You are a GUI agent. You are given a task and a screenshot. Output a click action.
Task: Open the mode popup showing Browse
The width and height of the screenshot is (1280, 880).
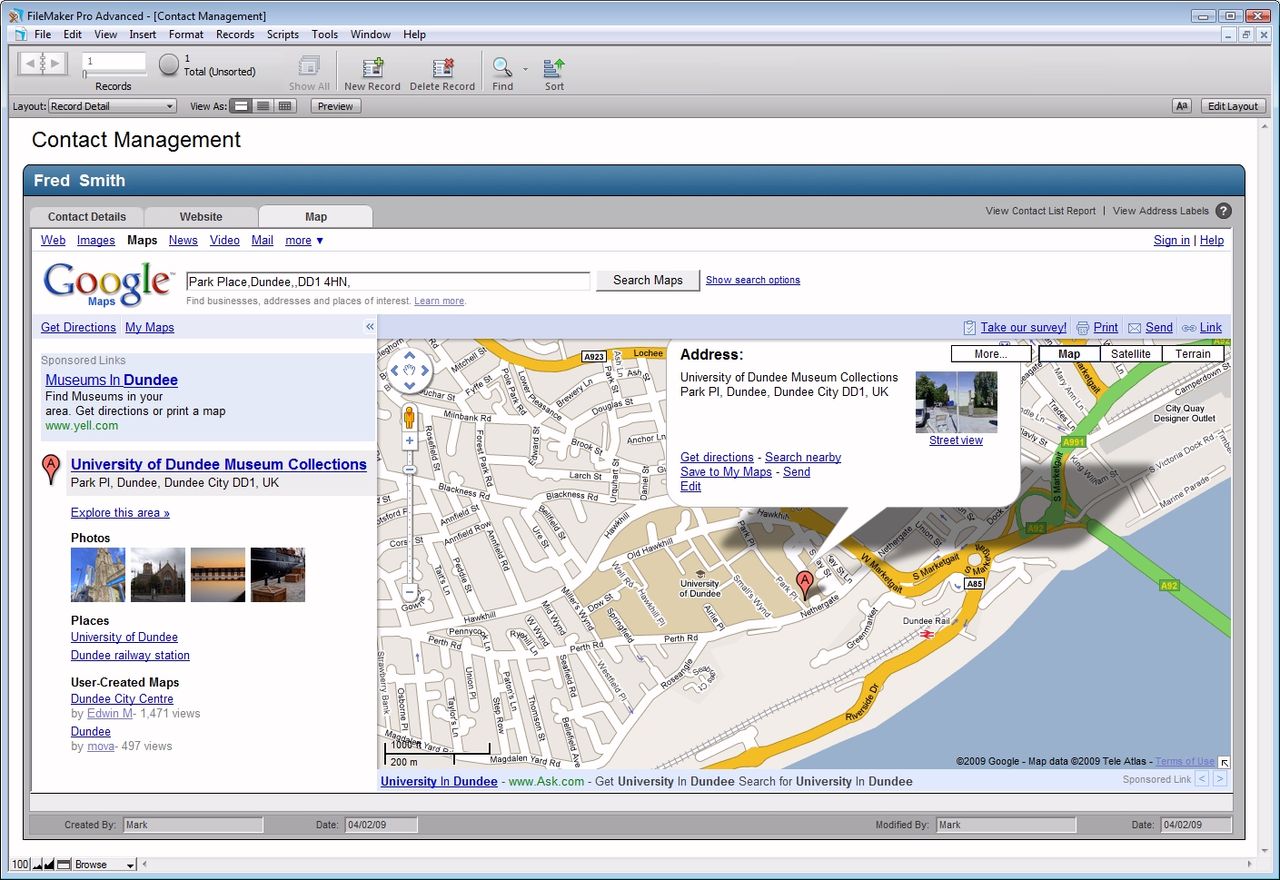104,865
